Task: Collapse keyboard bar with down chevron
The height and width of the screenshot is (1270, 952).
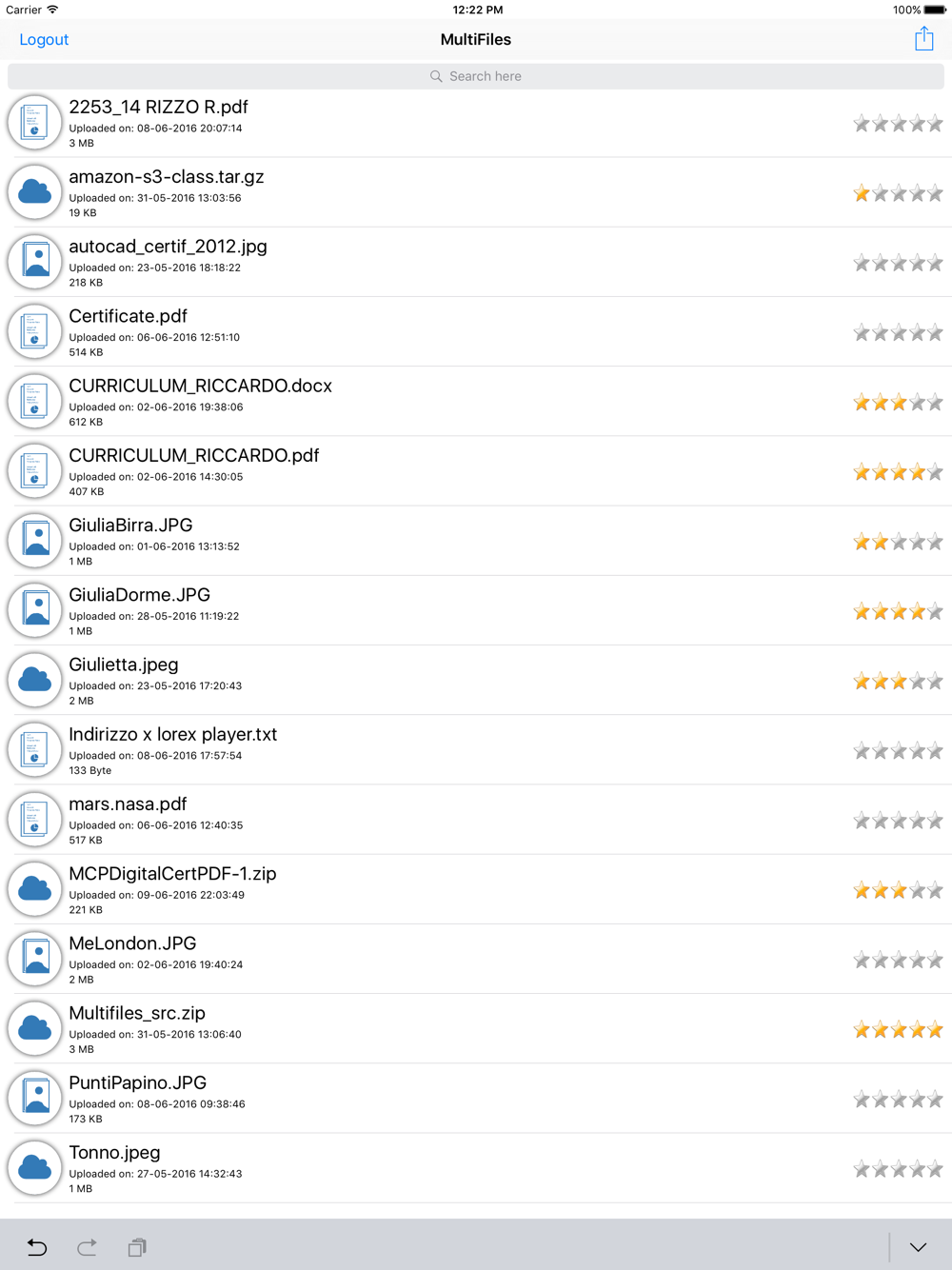Action: pos(918,1247)
